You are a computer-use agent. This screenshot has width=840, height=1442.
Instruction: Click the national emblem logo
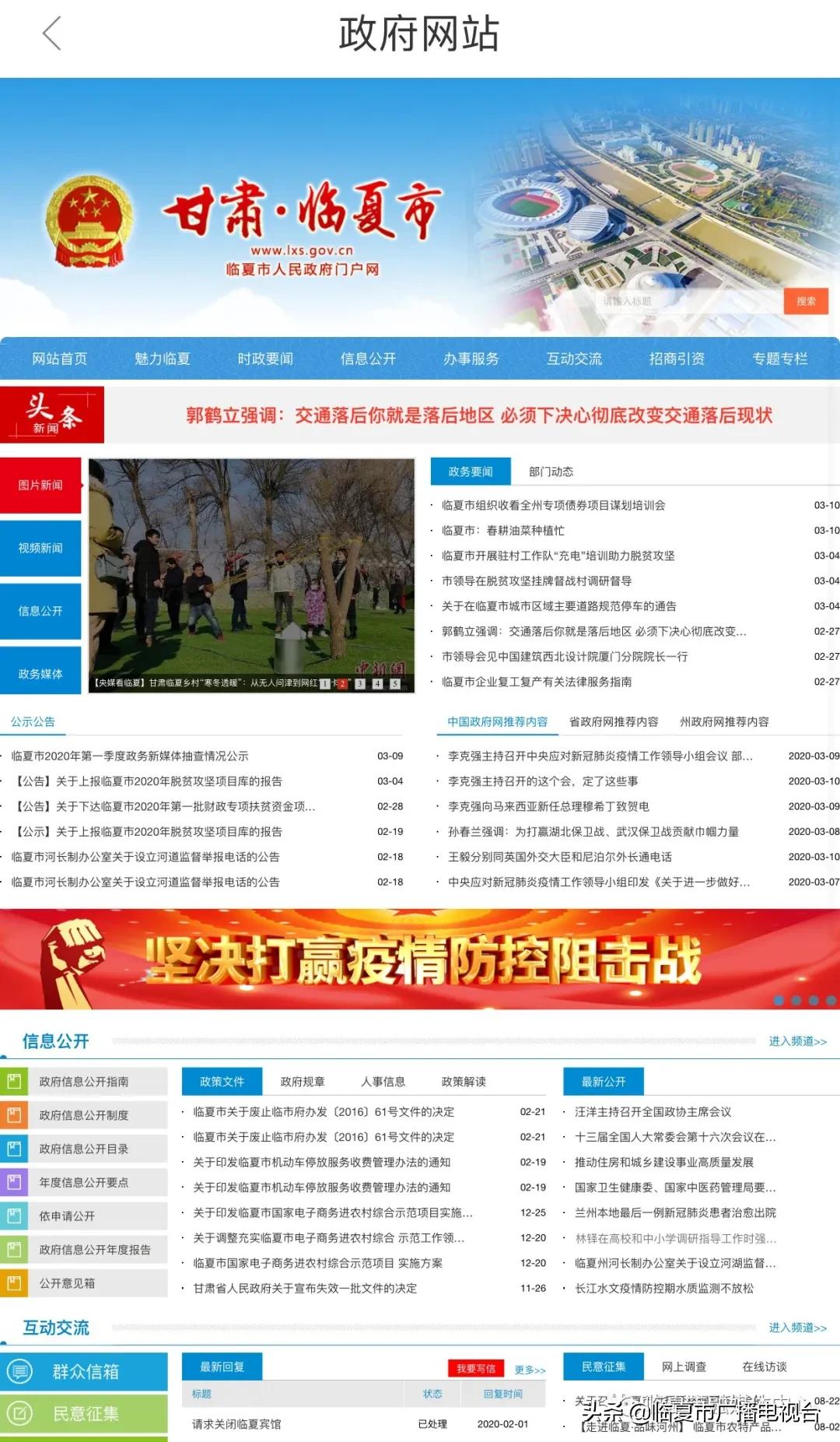[x=88, y=222]
